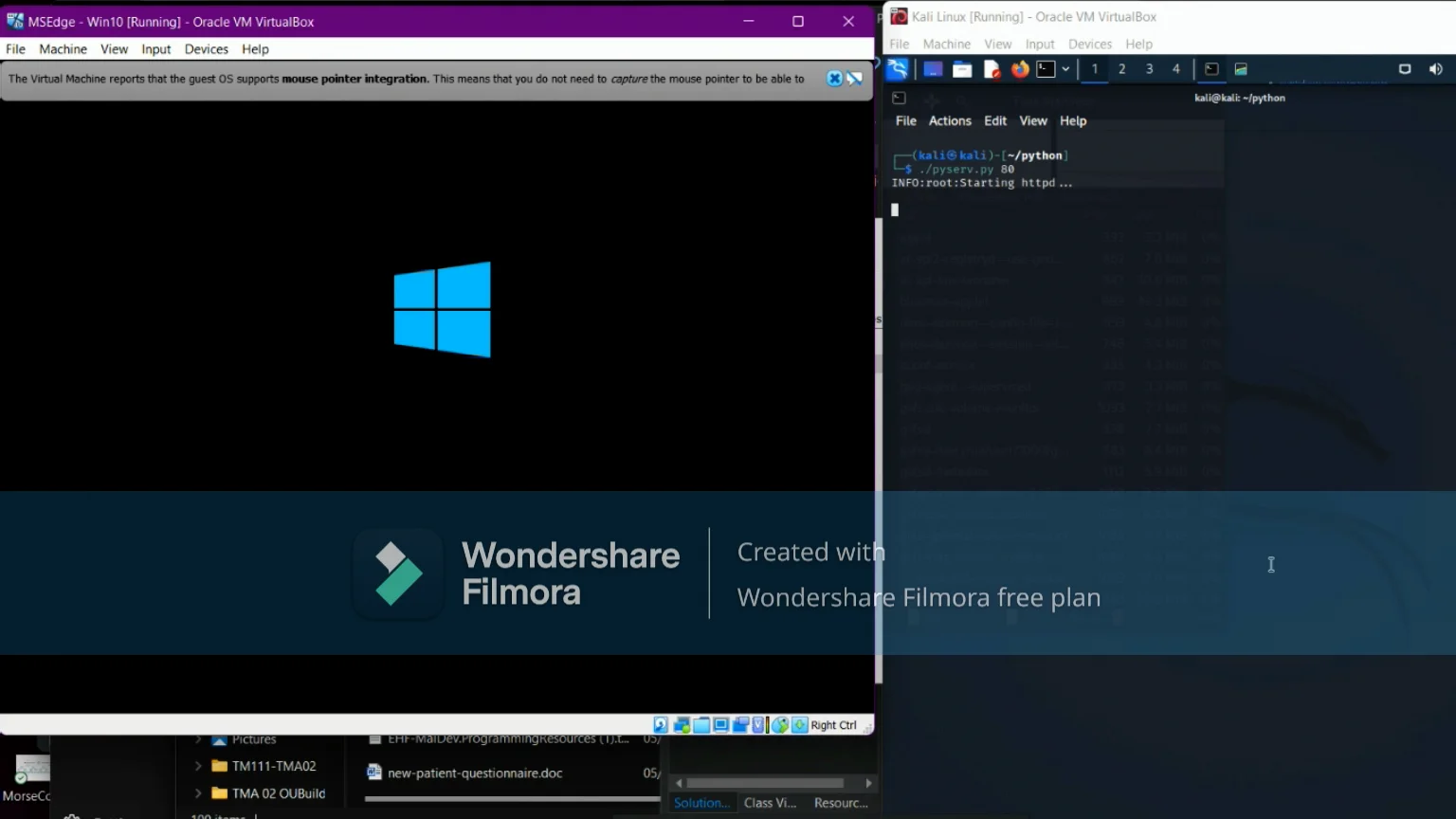Screen dimensions: 1456x819
Task: Click the screen recording status icon
Action: pyautogui.click(x=740, y=725)
